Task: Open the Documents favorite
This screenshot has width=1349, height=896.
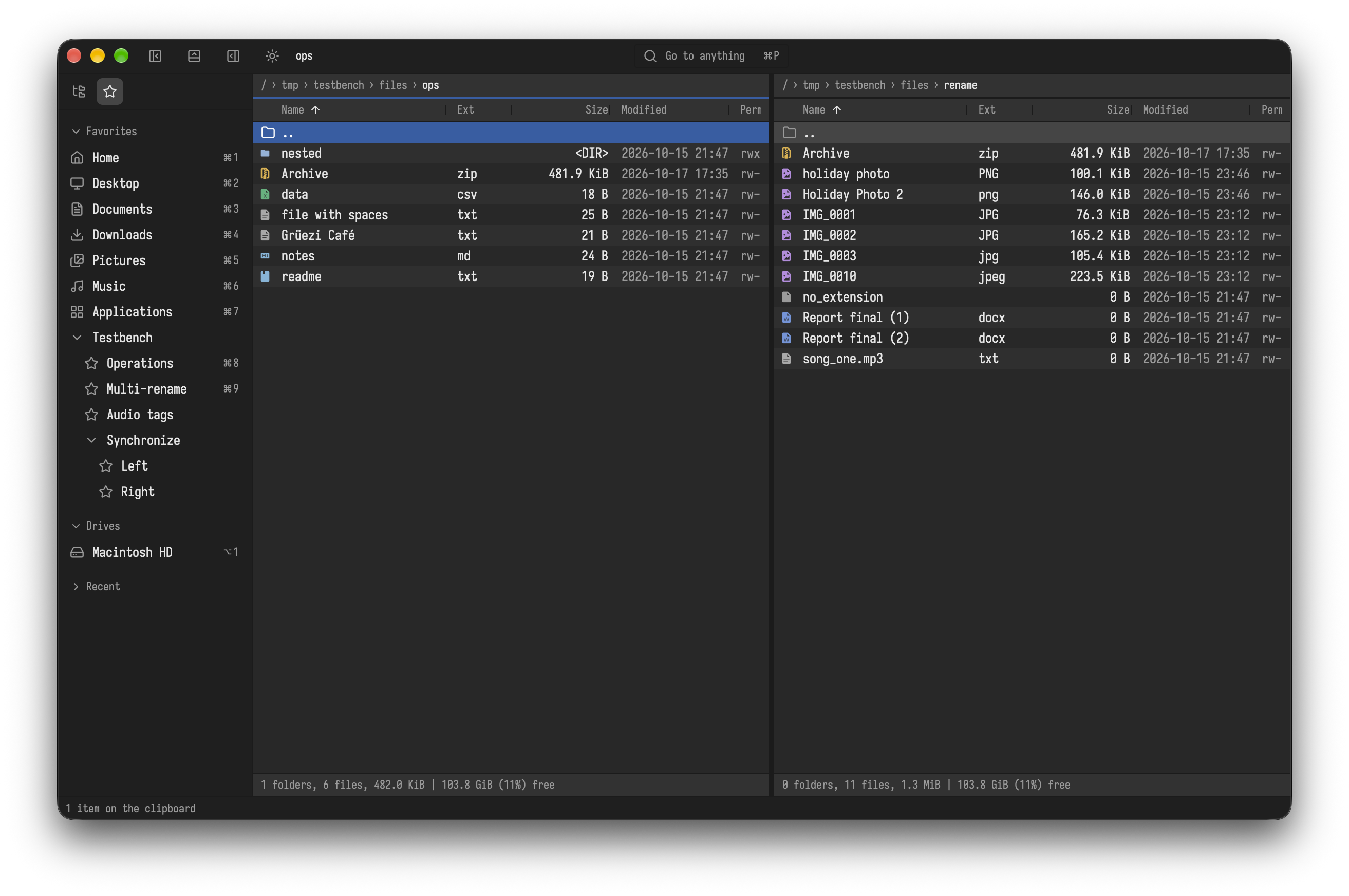Action: pyautogui.click(x=154, y=209)
